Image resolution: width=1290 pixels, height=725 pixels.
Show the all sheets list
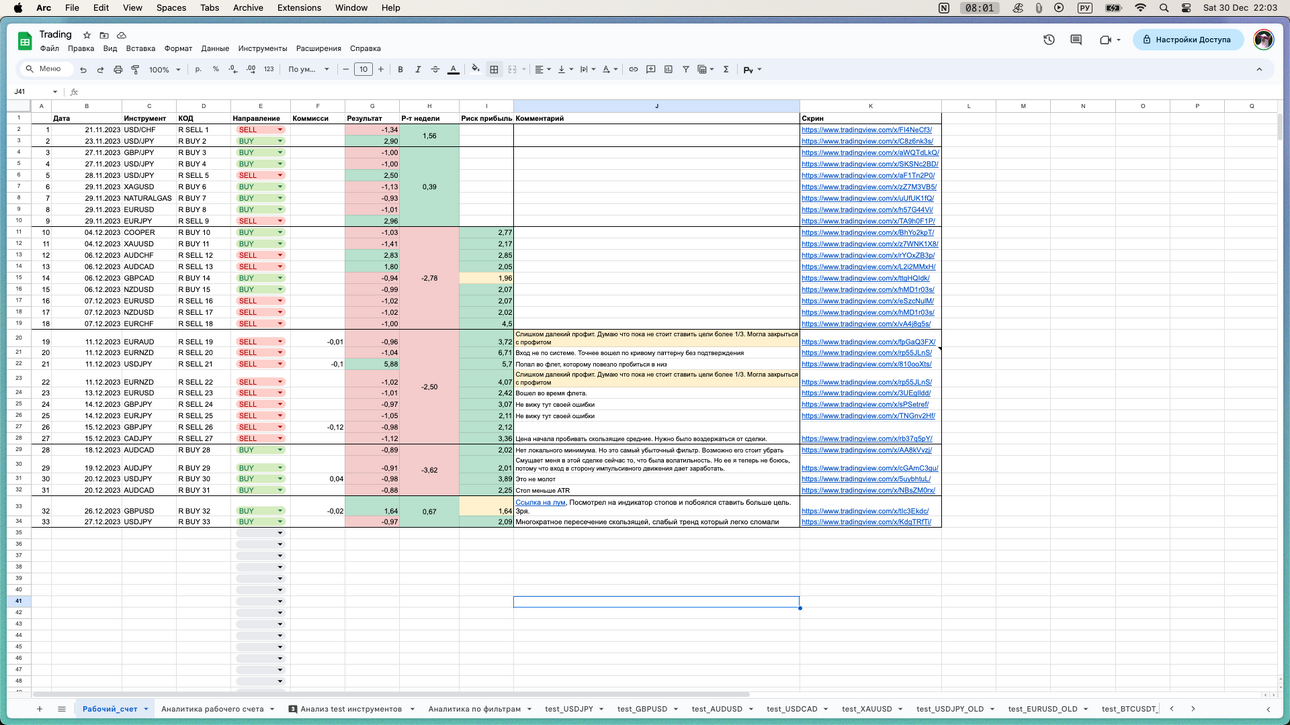pyautogui.click(x=61, y=709)
